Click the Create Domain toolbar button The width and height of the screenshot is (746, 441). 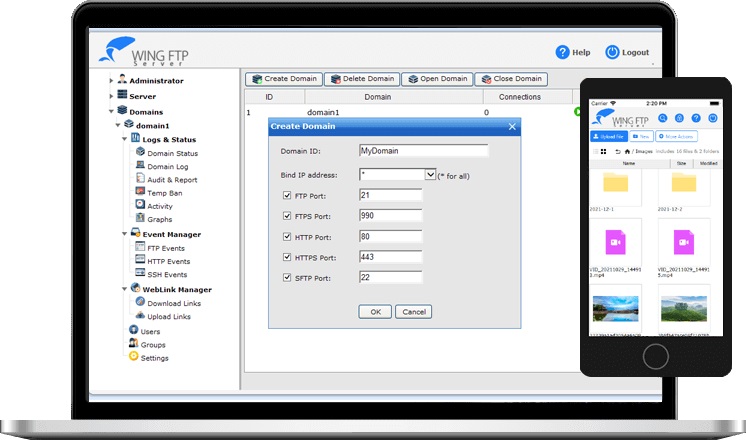click(x=284, y=79)
